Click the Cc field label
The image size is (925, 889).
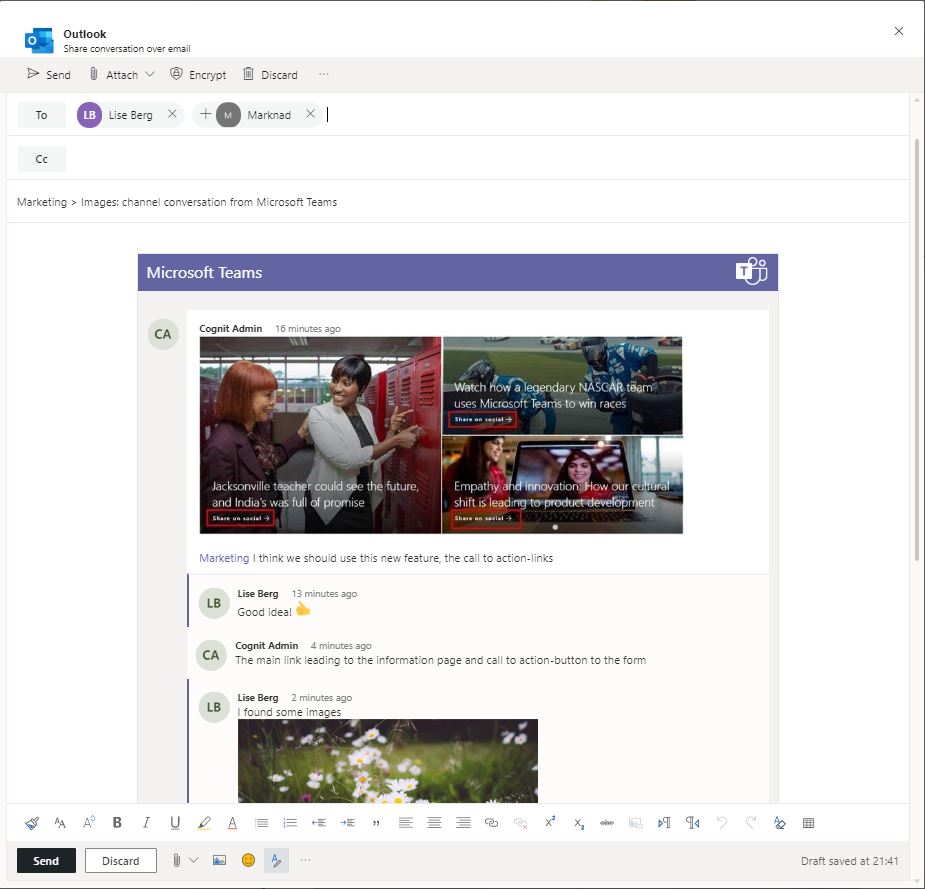click(x=41, y=158)
